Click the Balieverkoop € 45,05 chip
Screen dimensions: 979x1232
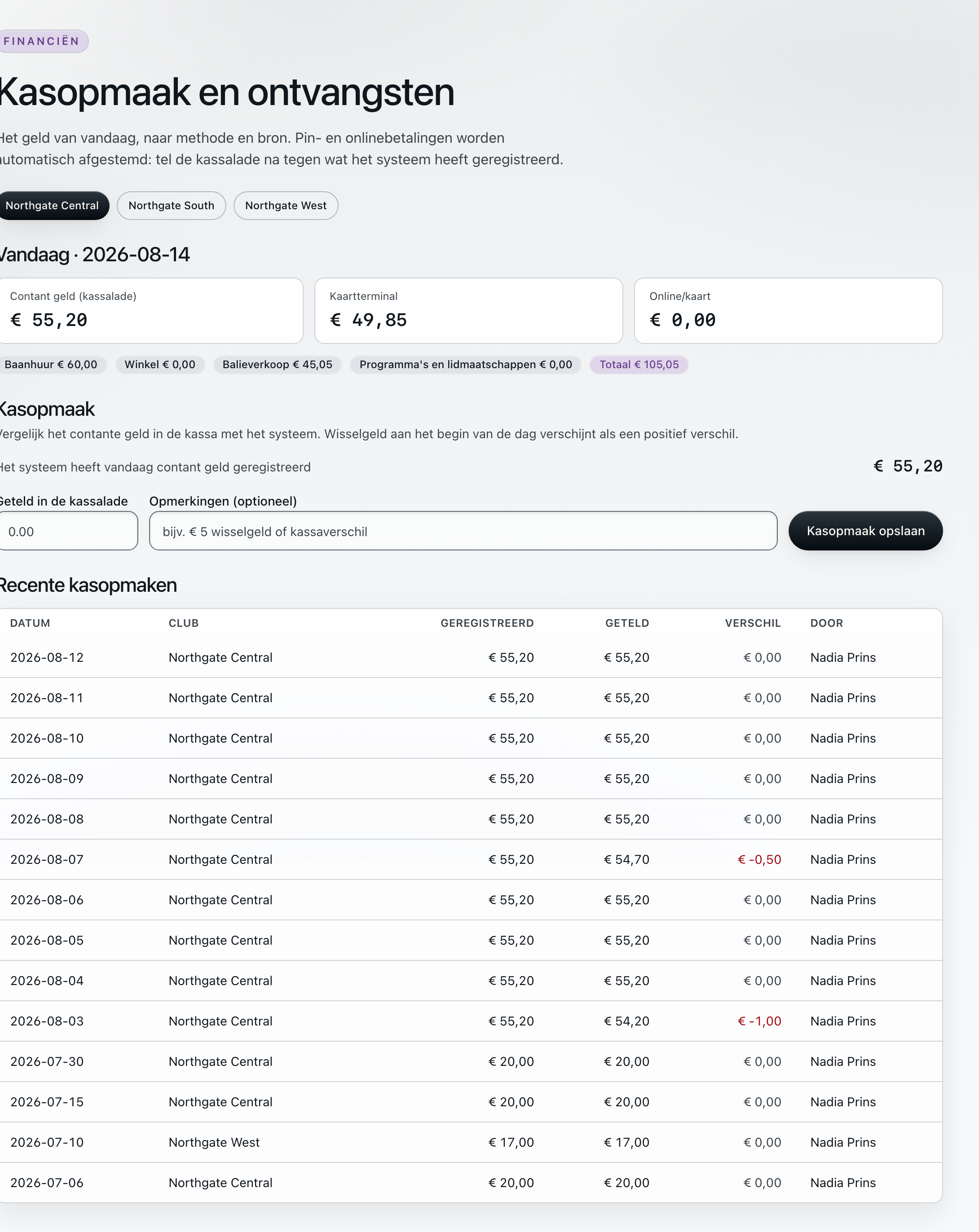pos(277,365)
